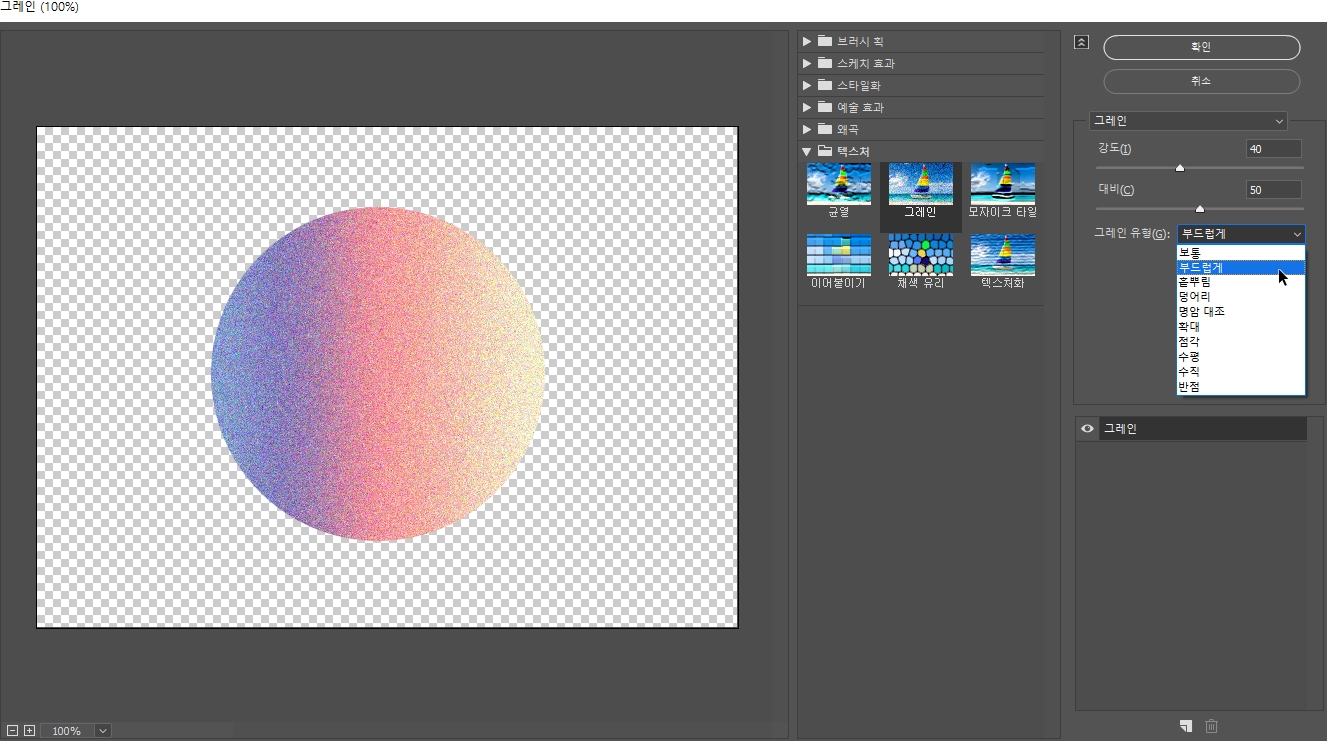Expand the 스타일화 folder
Screen dimensions: 1327x741
pos(807,85)
